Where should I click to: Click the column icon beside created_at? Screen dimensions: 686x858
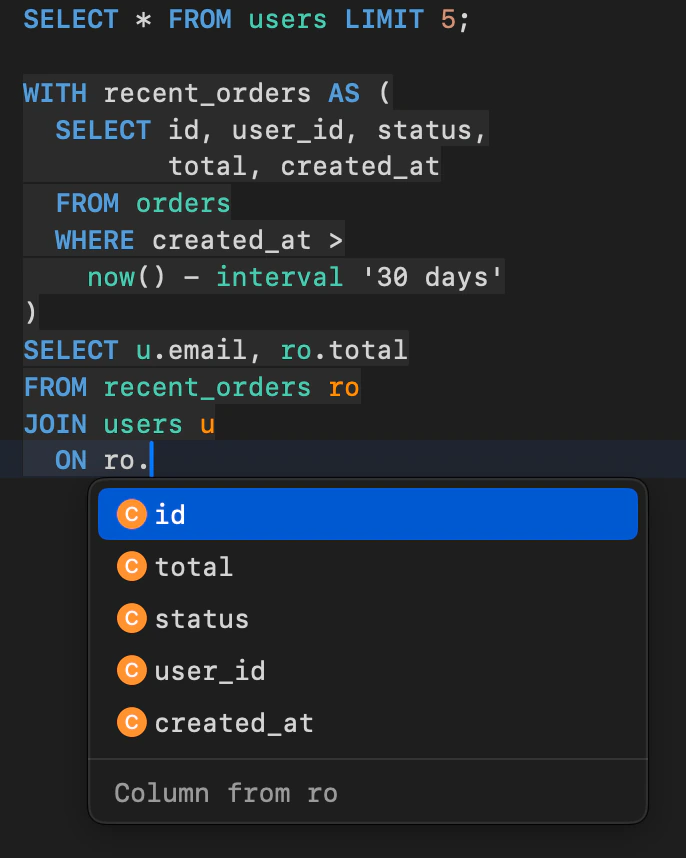(132, 722)
